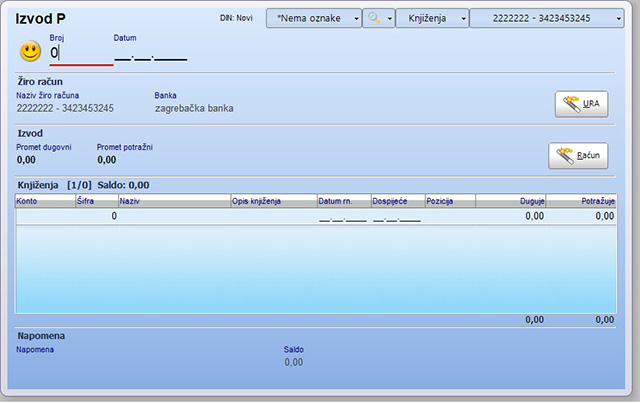Sort by the Naziv column header
The image size is (640, 404).
pyautogui.click(x=174, y=201)
